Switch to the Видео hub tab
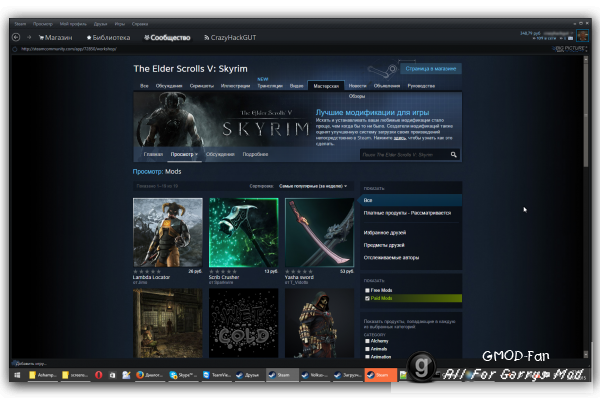The height and width of the screenshot is (400, 600). click(x=296, y=86)
